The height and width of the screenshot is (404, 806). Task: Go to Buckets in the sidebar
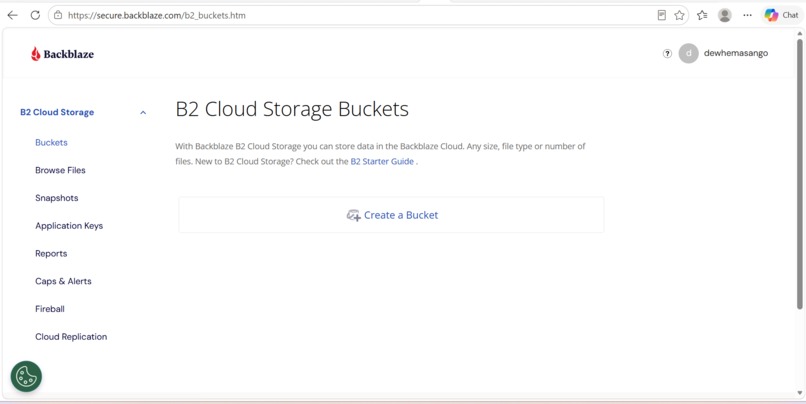(x=51, y=142)
